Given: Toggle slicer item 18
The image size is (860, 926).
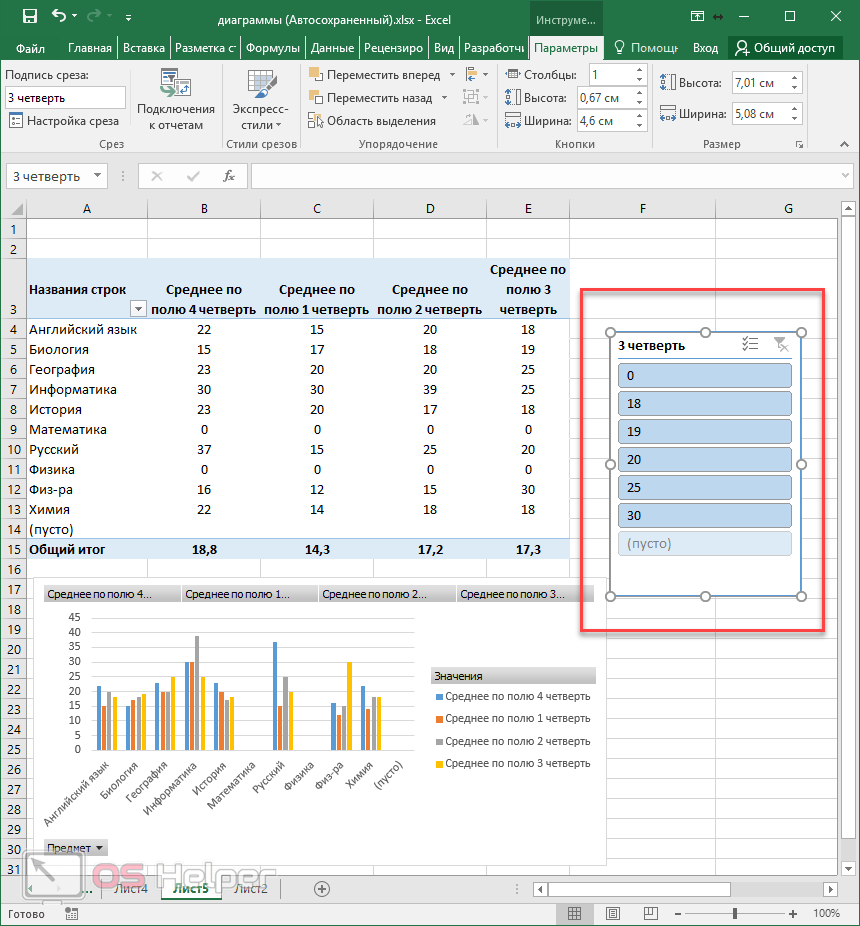Looking at the screenshot, I should 705,404.
